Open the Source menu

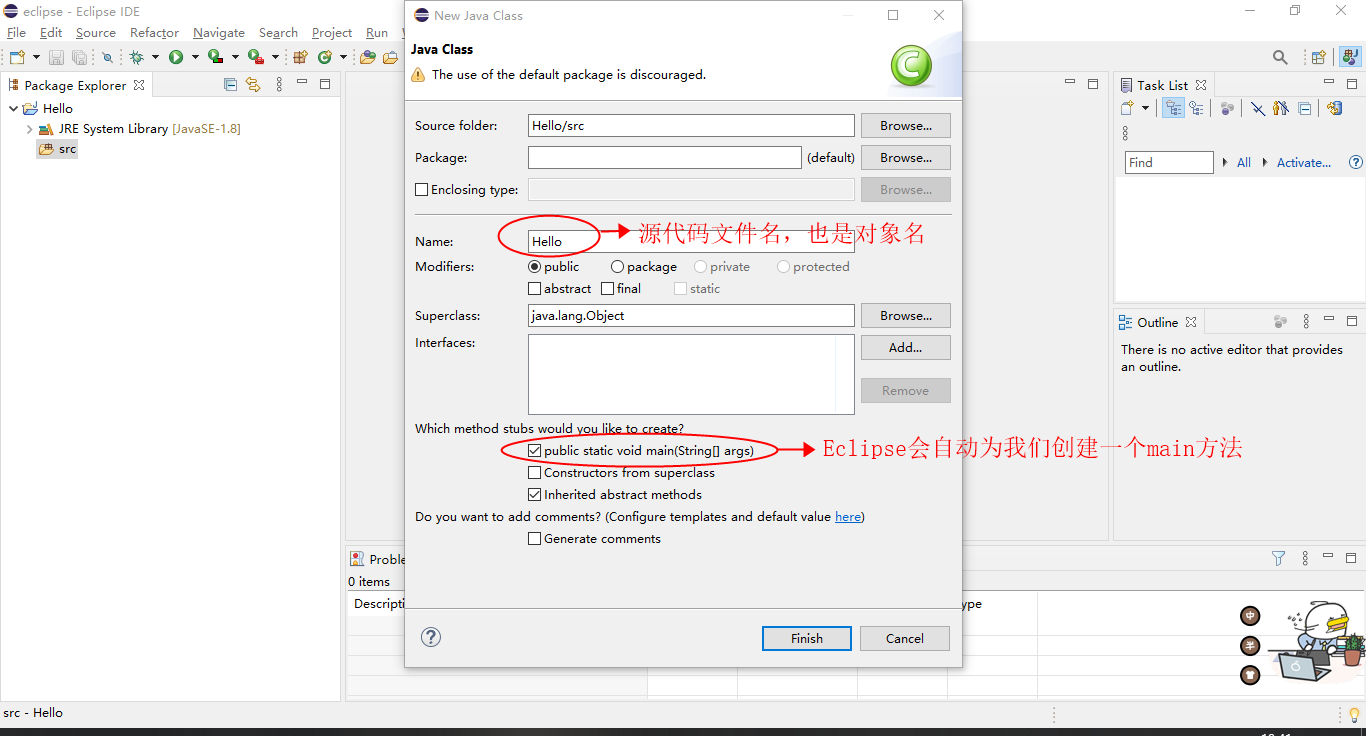click(x=96, y=33)
